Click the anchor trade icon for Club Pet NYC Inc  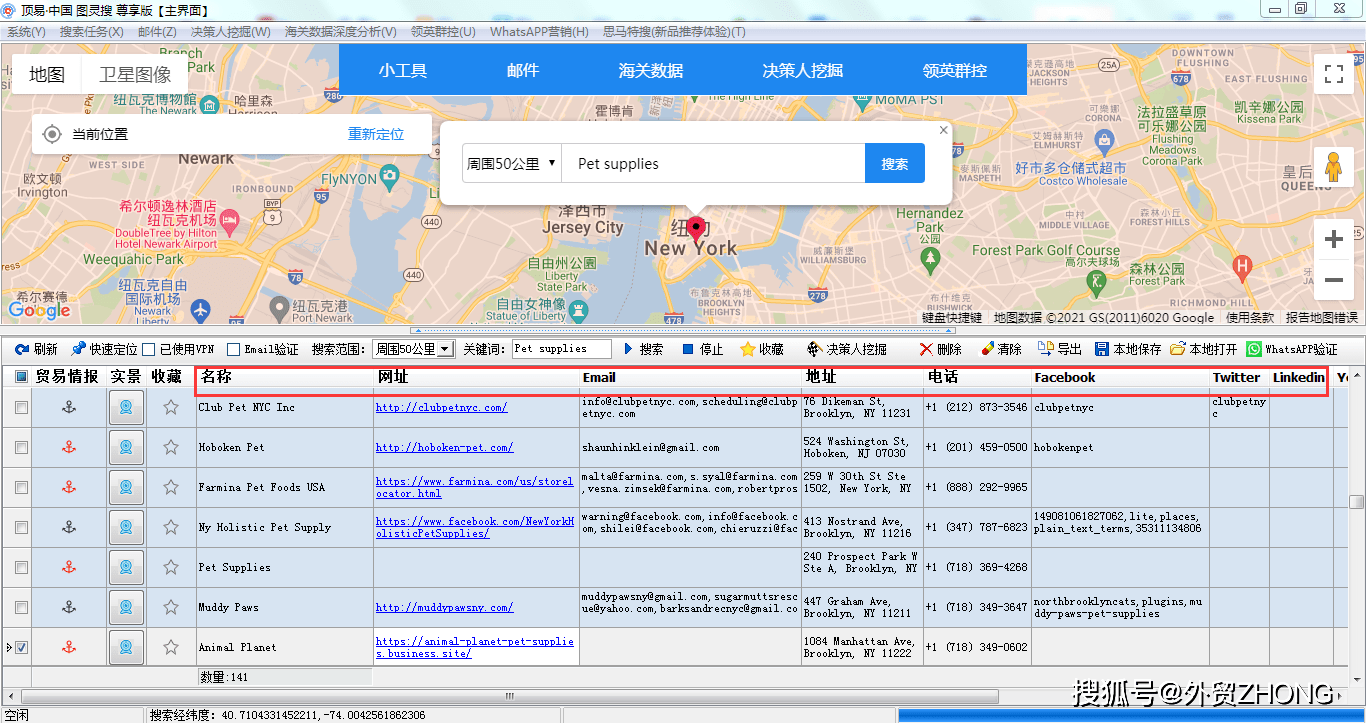click(x=69, y=407)
